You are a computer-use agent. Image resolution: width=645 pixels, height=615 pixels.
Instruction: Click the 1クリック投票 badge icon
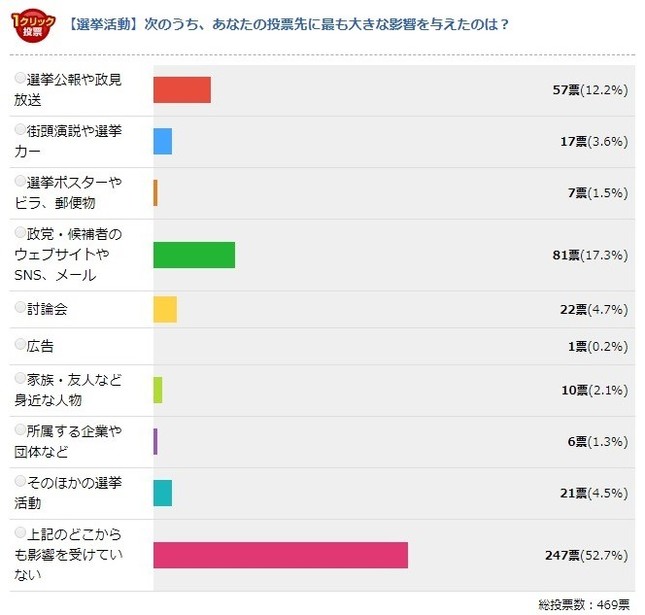(x=32, y=24)
